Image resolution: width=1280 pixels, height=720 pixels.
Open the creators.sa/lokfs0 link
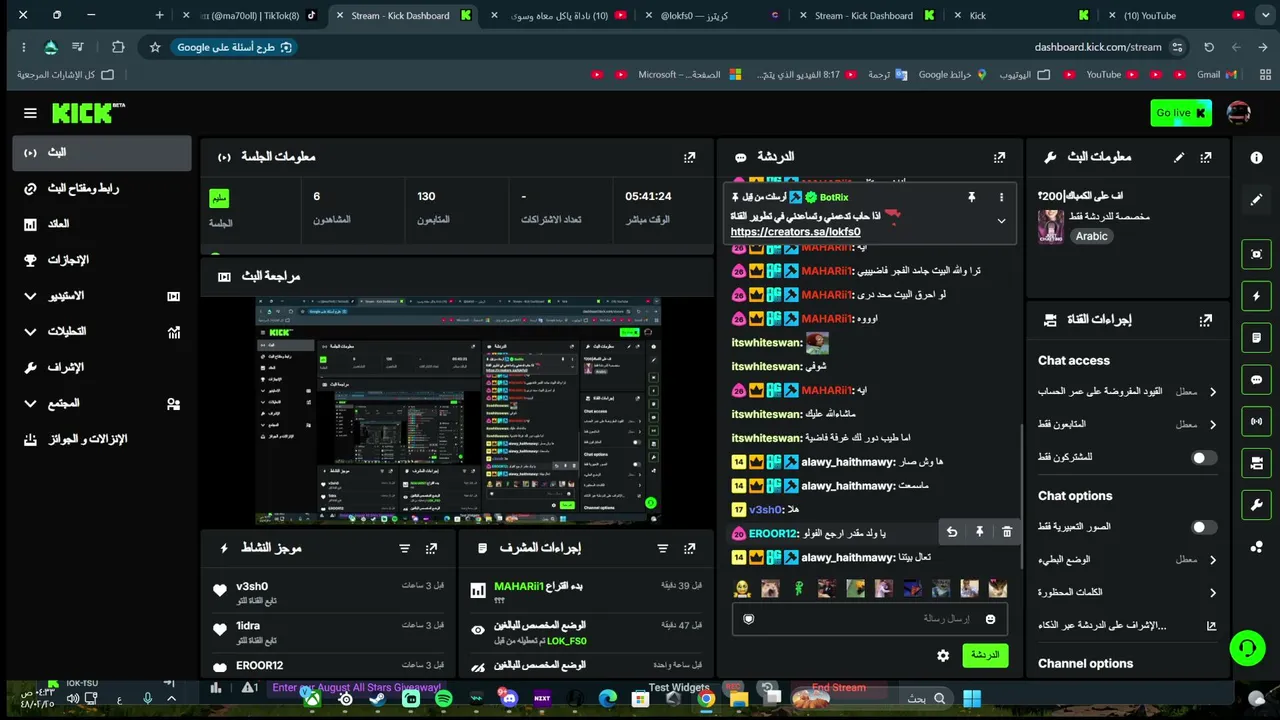[795, 232]
